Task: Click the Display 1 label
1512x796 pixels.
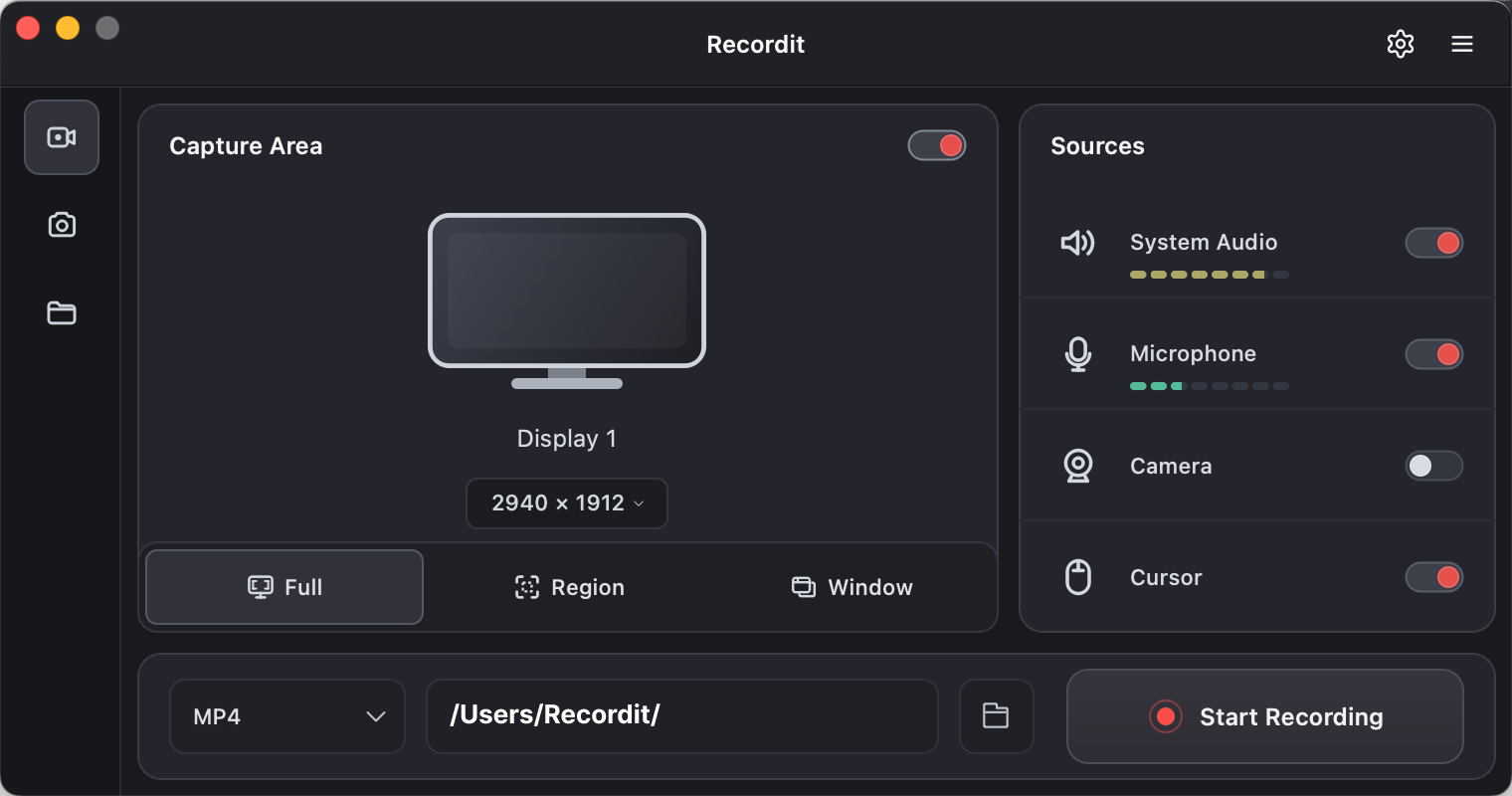Action: click(x=567, y=439)
